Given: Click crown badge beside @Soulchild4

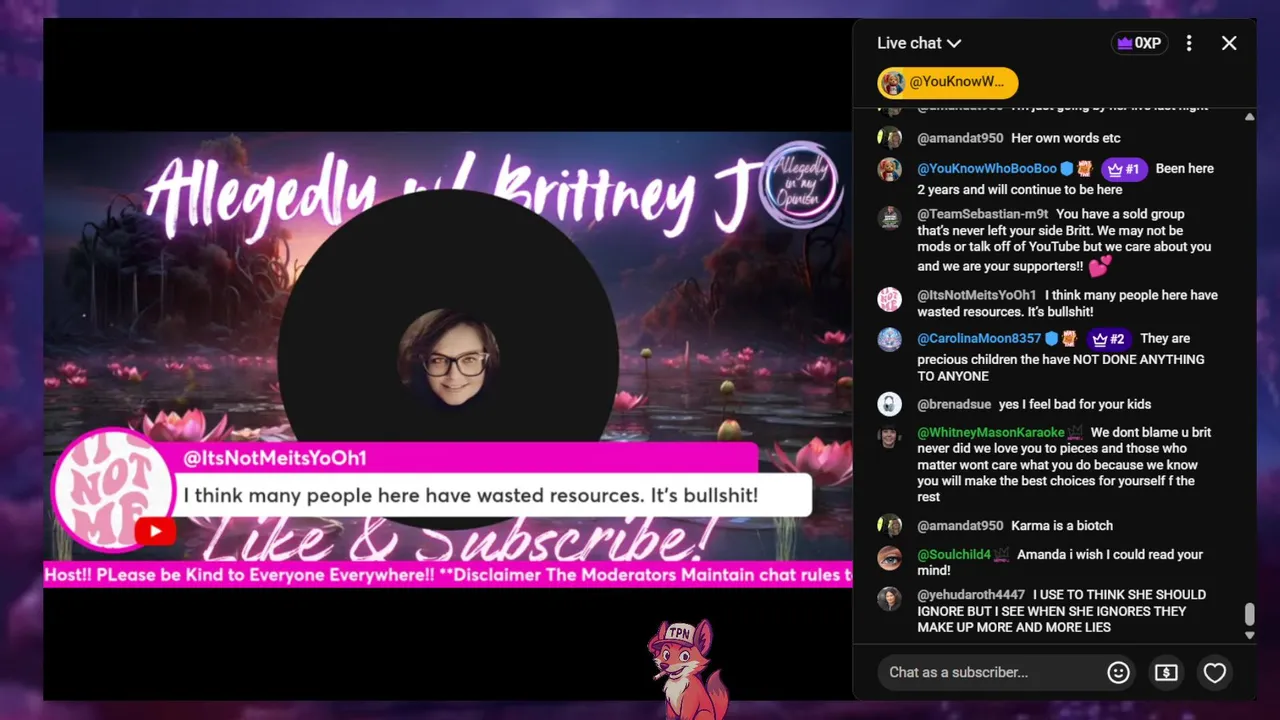Looking at the screenshot, I should tap(1001, 555).
